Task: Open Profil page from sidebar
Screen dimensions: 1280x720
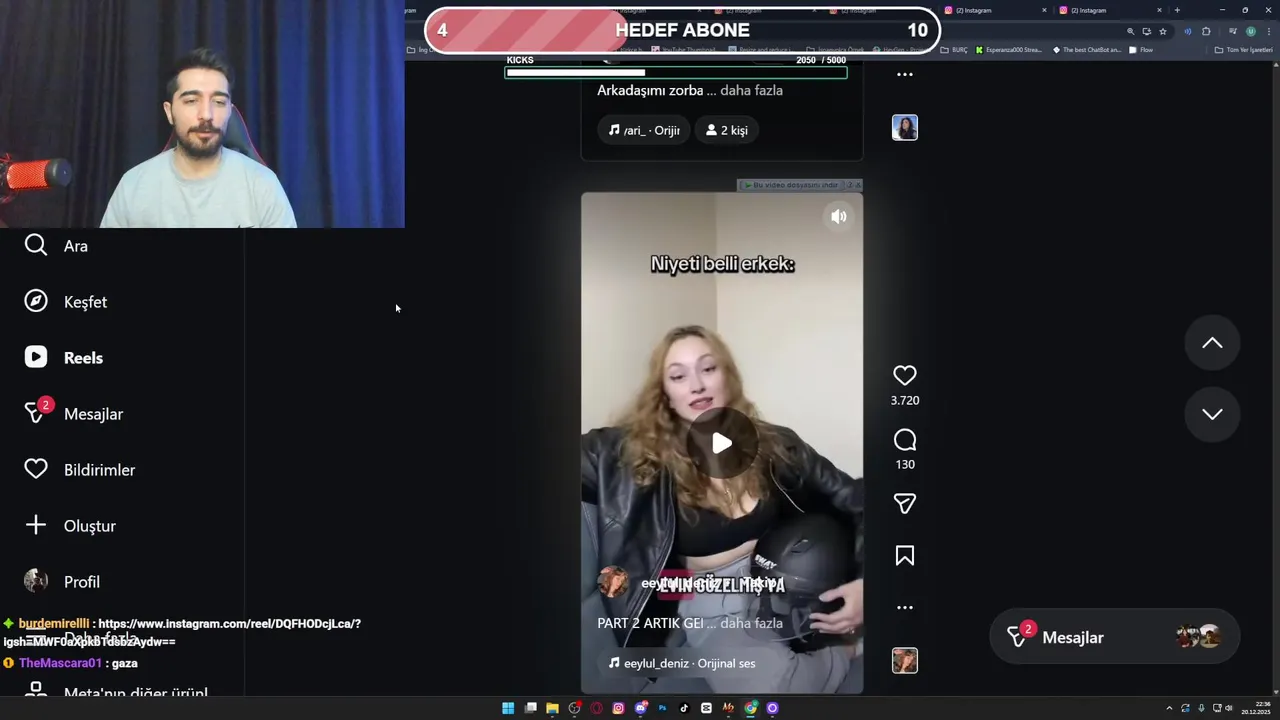Action: coord(62,582)
